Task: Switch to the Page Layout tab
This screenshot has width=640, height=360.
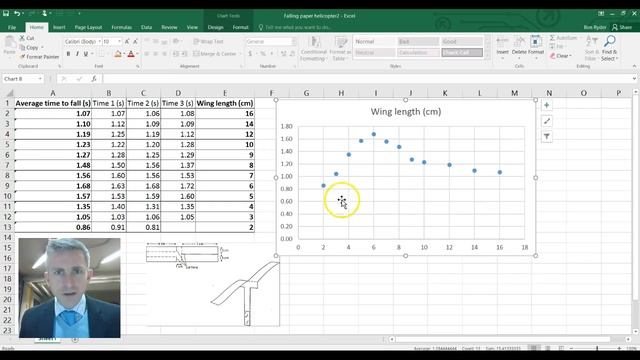Action: [x=88, y=27]
